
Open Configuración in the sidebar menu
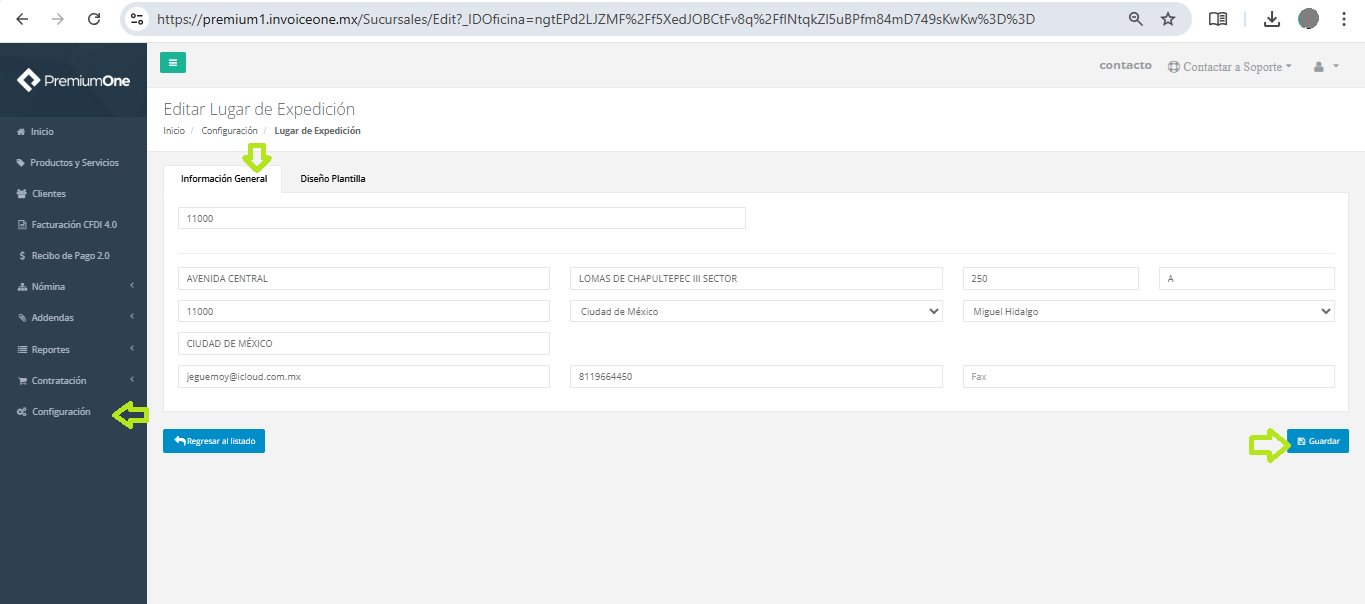60,412
